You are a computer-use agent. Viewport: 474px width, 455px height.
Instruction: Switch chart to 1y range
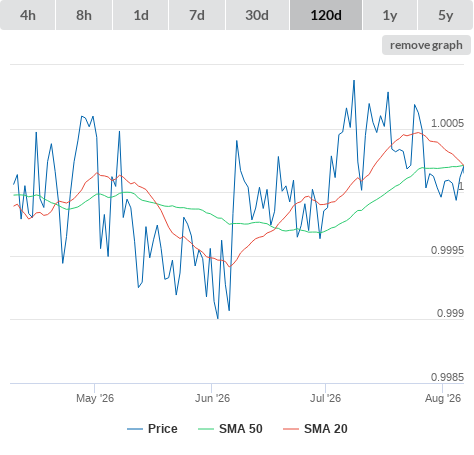click(390, 15)
